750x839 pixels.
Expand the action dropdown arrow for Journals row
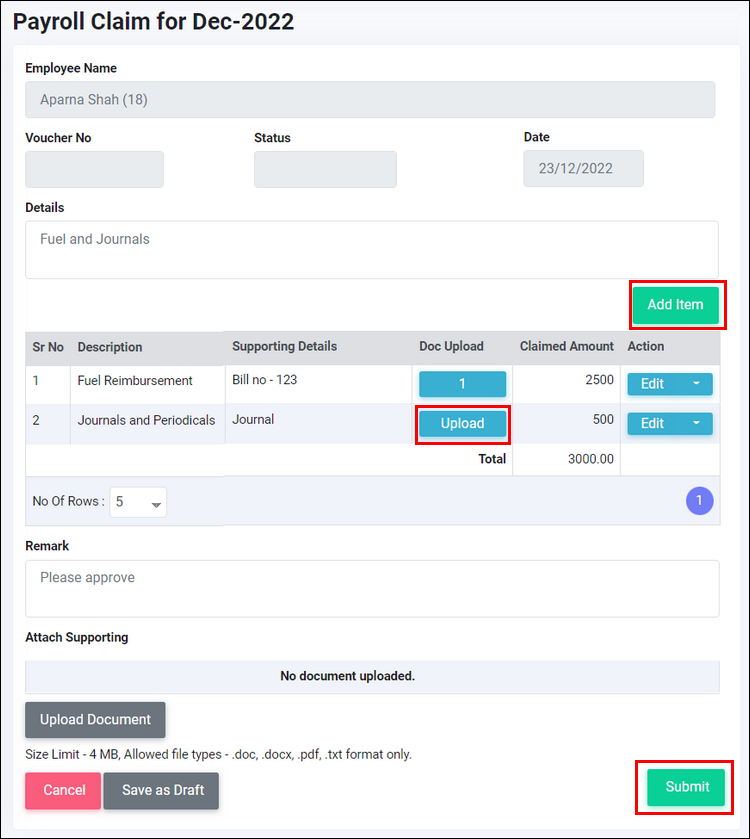(696, 423)
